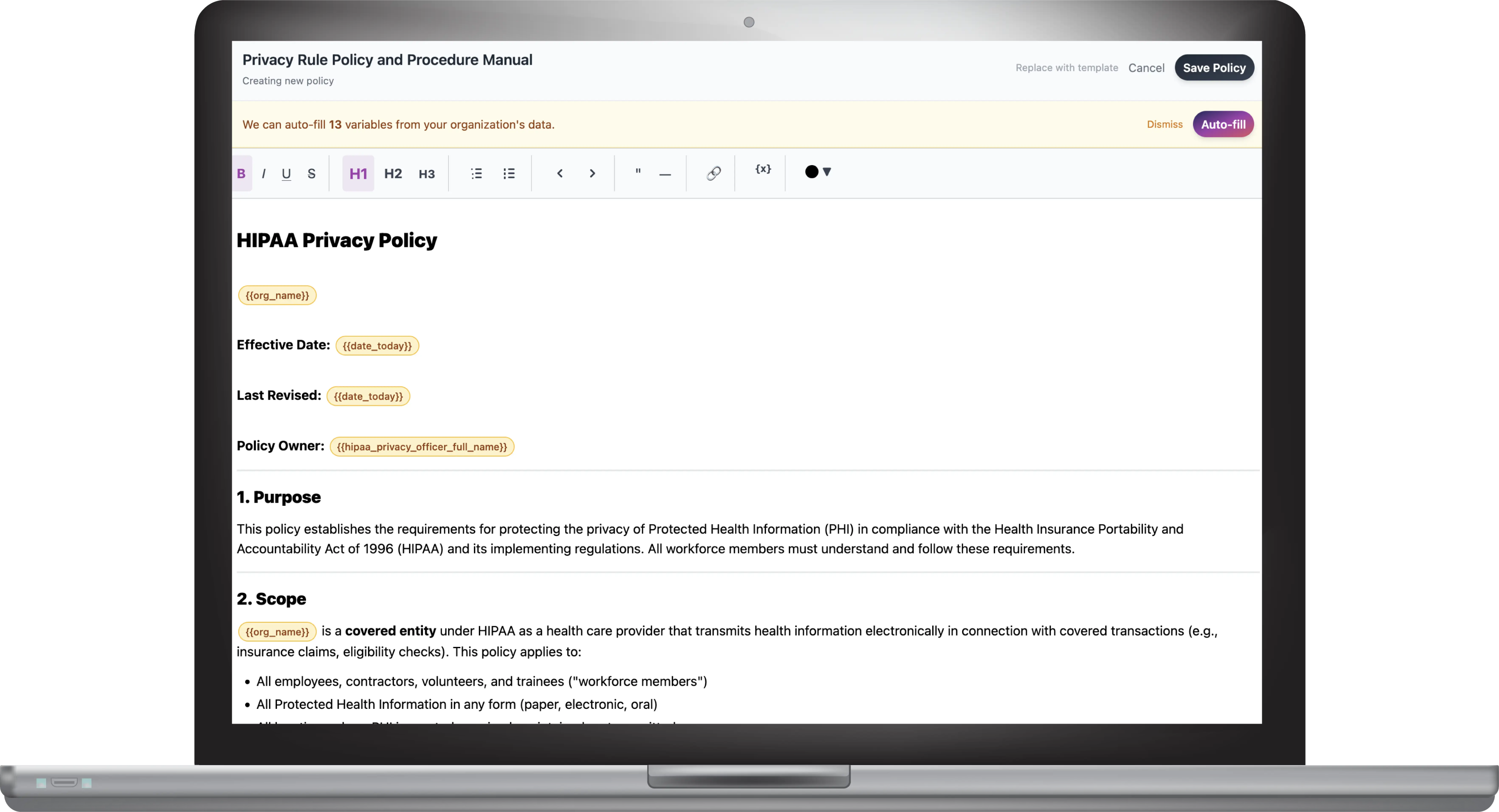
Task: Click the Purpose paragraph starting 'This policy establishes'
Action: tap(710, 539)
